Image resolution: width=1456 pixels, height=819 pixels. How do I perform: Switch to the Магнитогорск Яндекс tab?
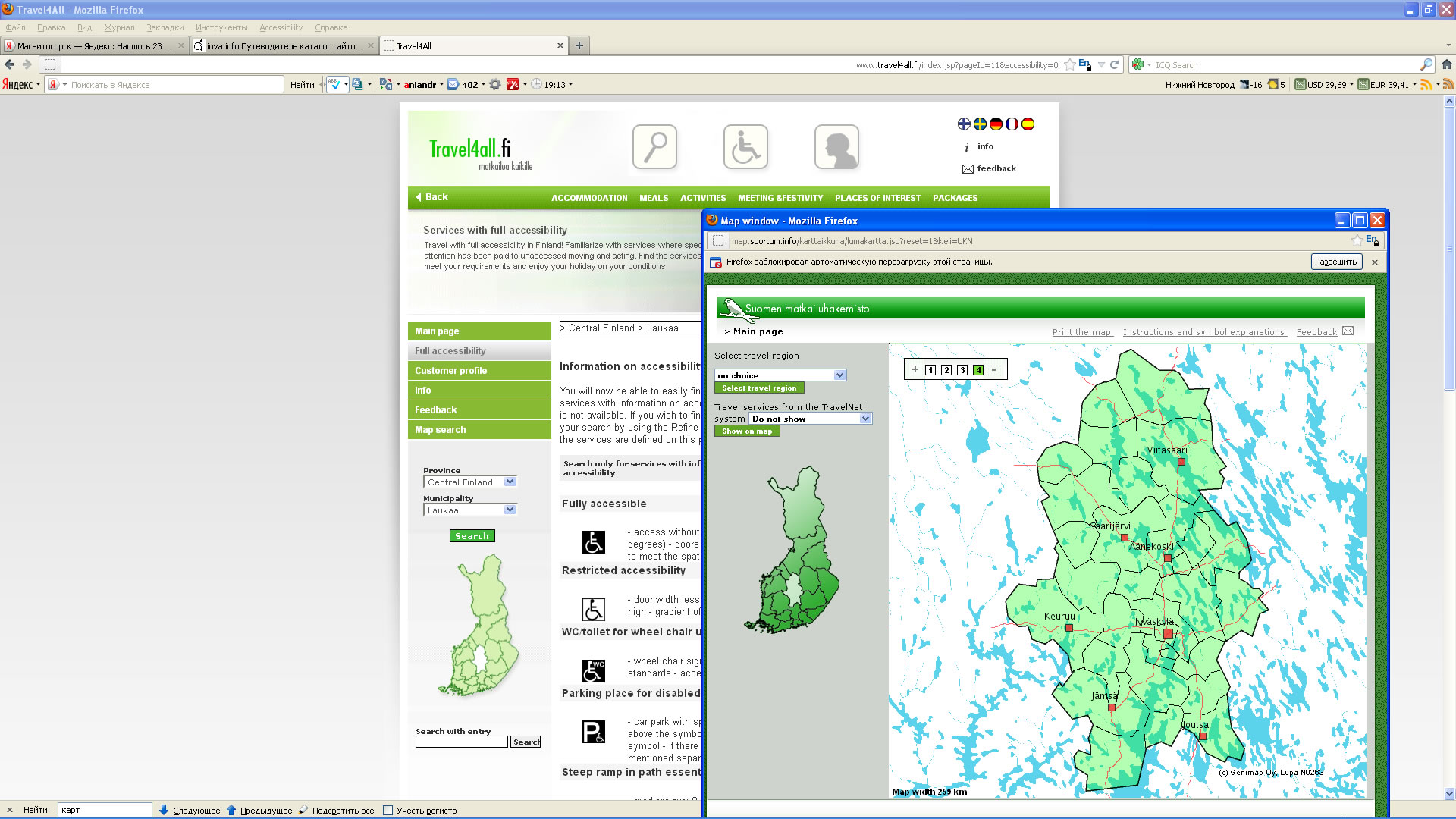(94, 45)
